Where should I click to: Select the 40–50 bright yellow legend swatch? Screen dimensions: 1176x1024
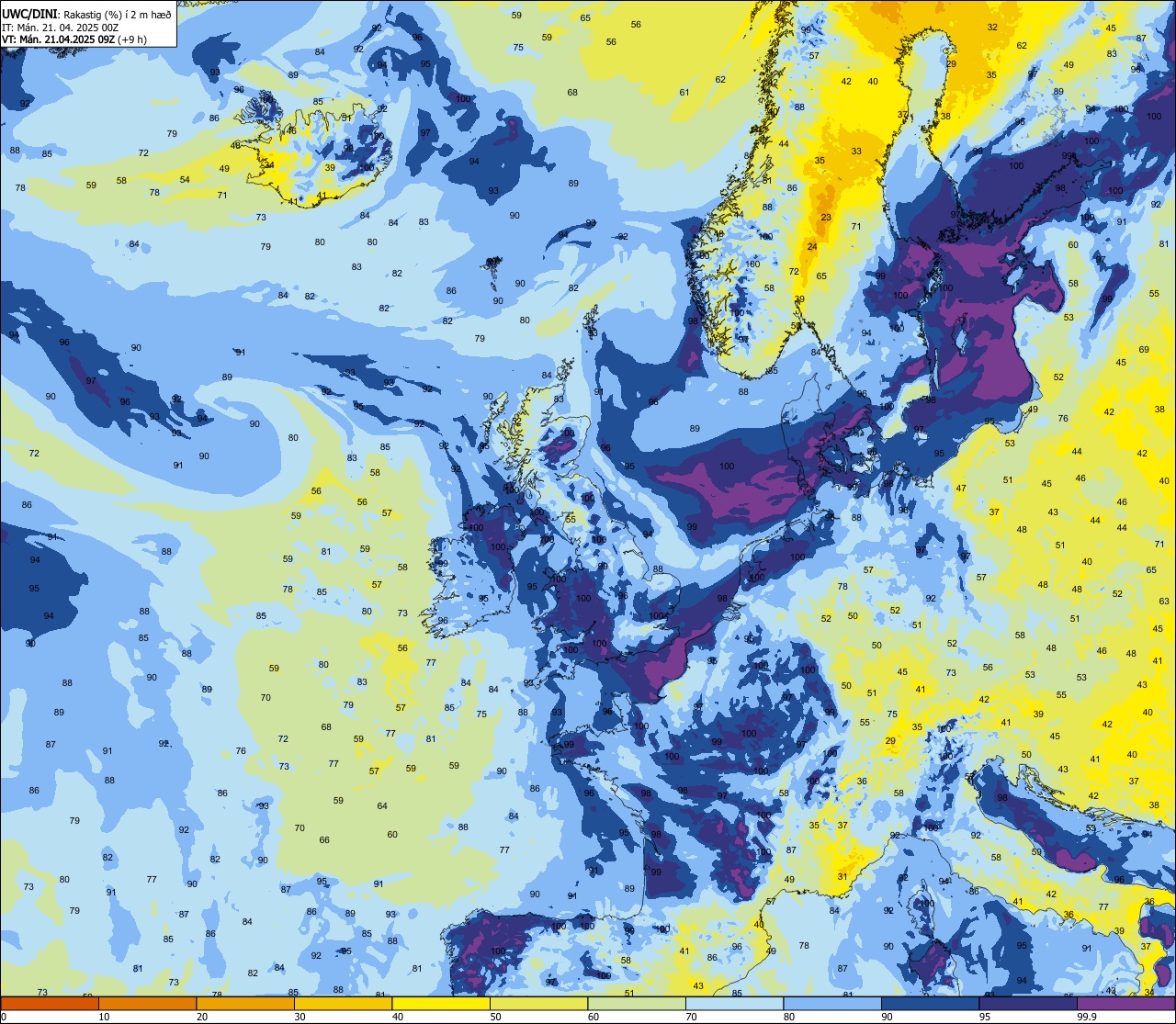pyautogui.click(x=441, y=1003)
